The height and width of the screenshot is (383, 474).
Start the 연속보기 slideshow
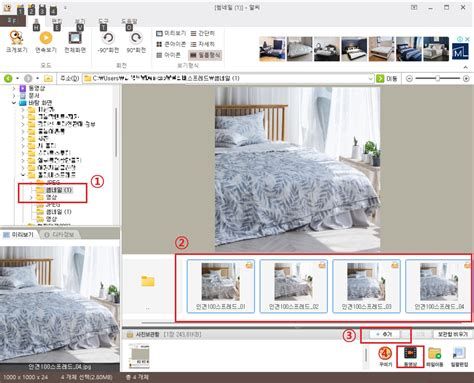pyautogui.click(x=46, y=42)
